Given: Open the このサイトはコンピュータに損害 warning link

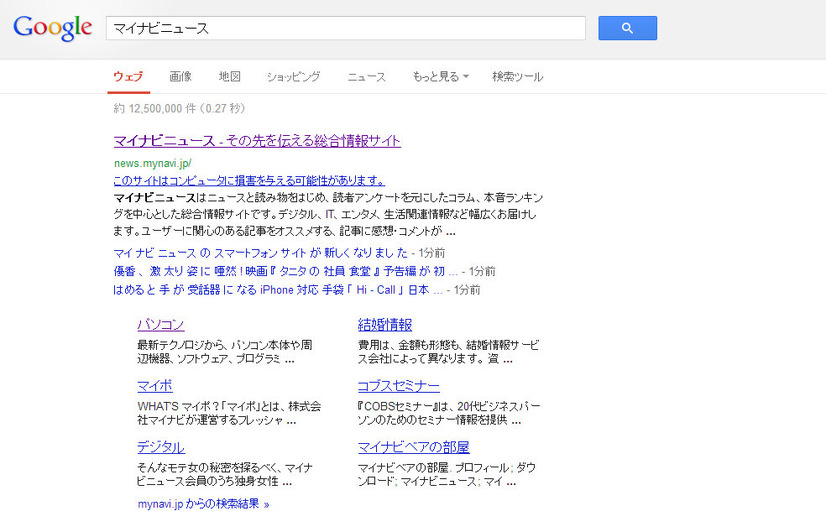Looking at the screenshot, I should pos(249,181).
